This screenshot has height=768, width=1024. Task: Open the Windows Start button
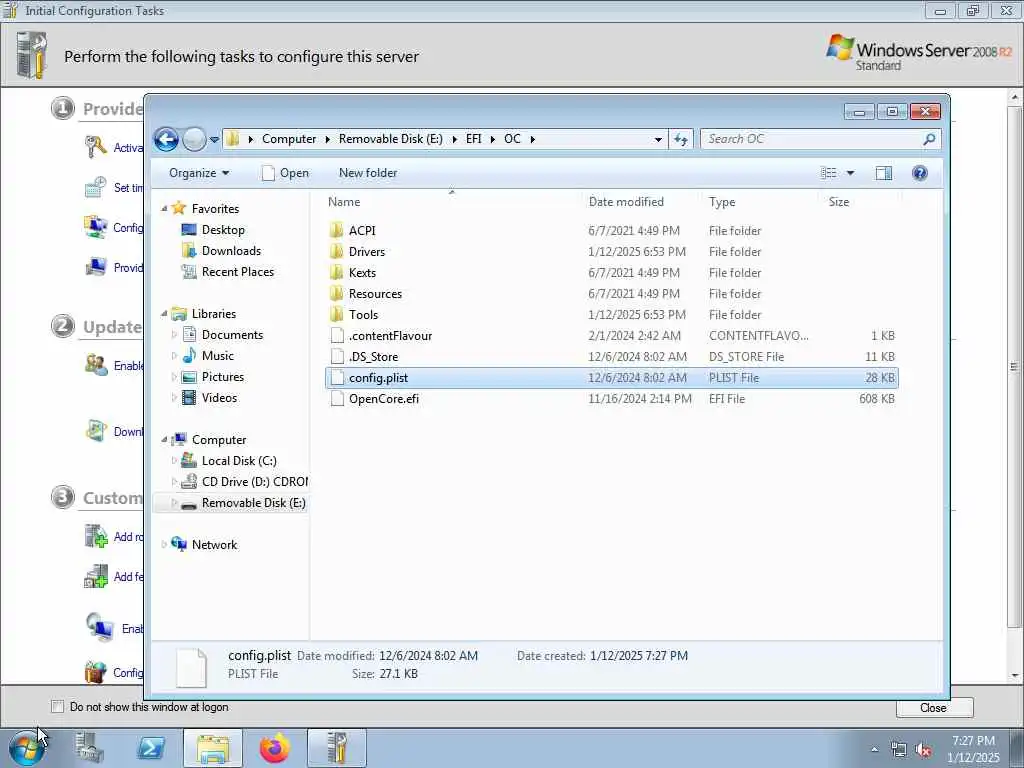[x=25, y=748]
